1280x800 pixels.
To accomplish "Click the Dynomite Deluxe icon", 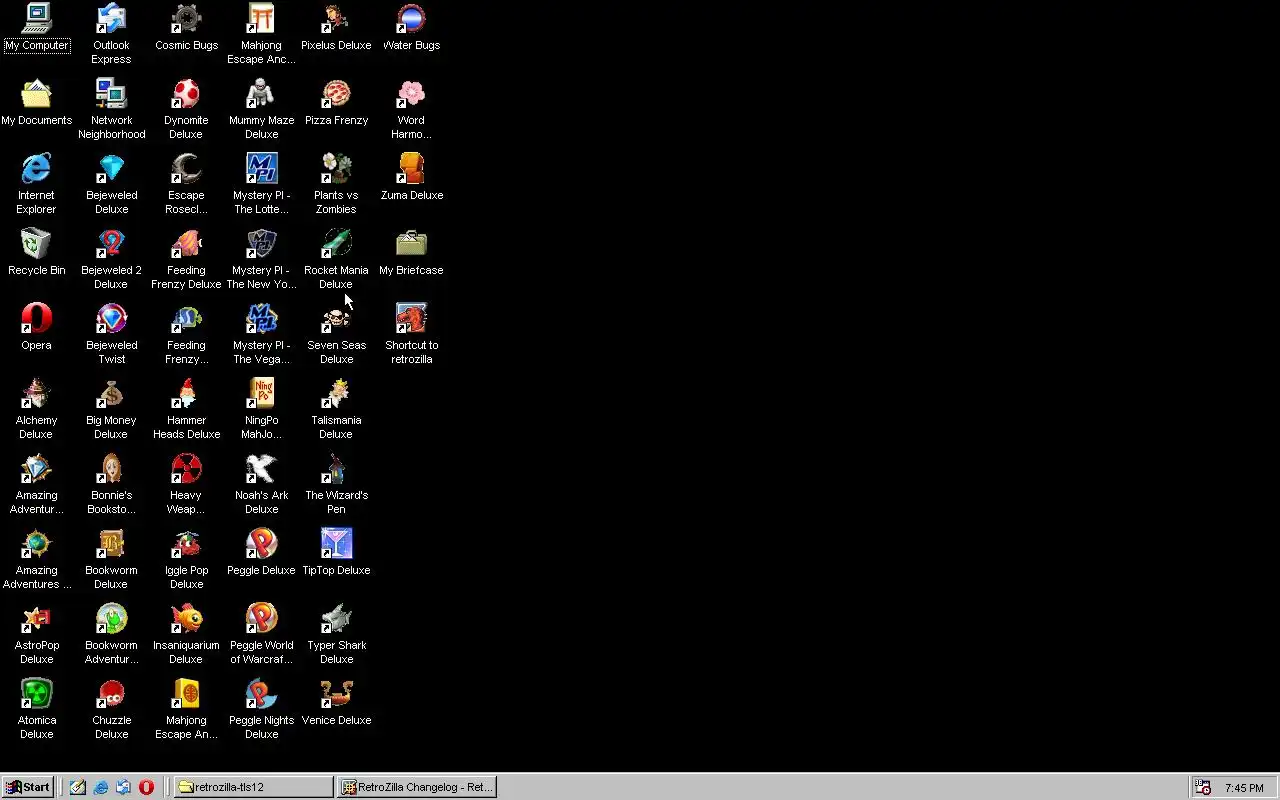I will tap(186, 94).
